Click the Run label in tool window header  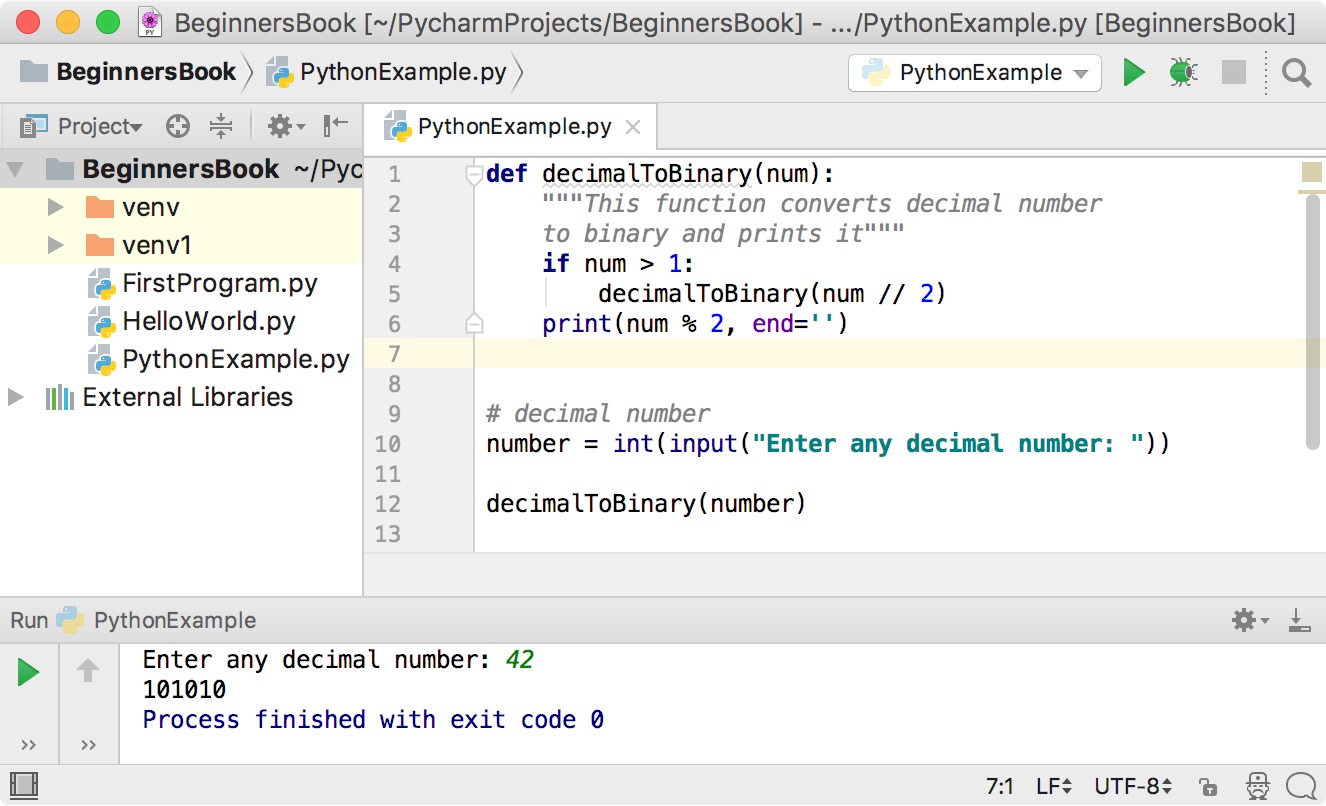29,620
